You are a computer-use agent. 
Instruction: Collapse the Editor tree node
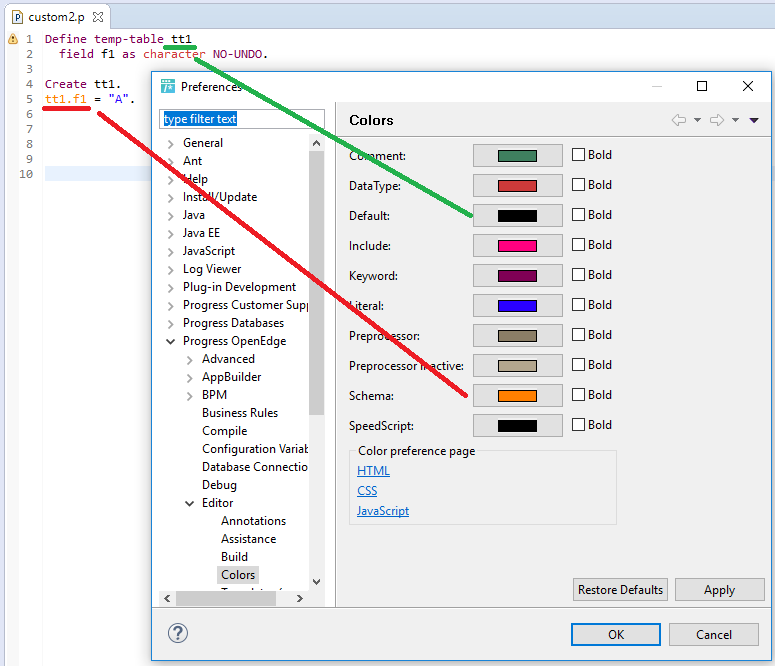coord(190,503)
